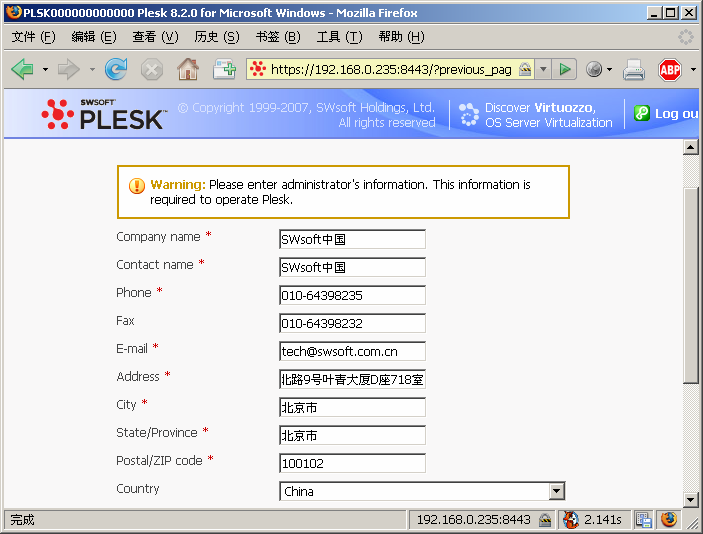Click the Firefox icon in the status bar

tap(669, 520)
